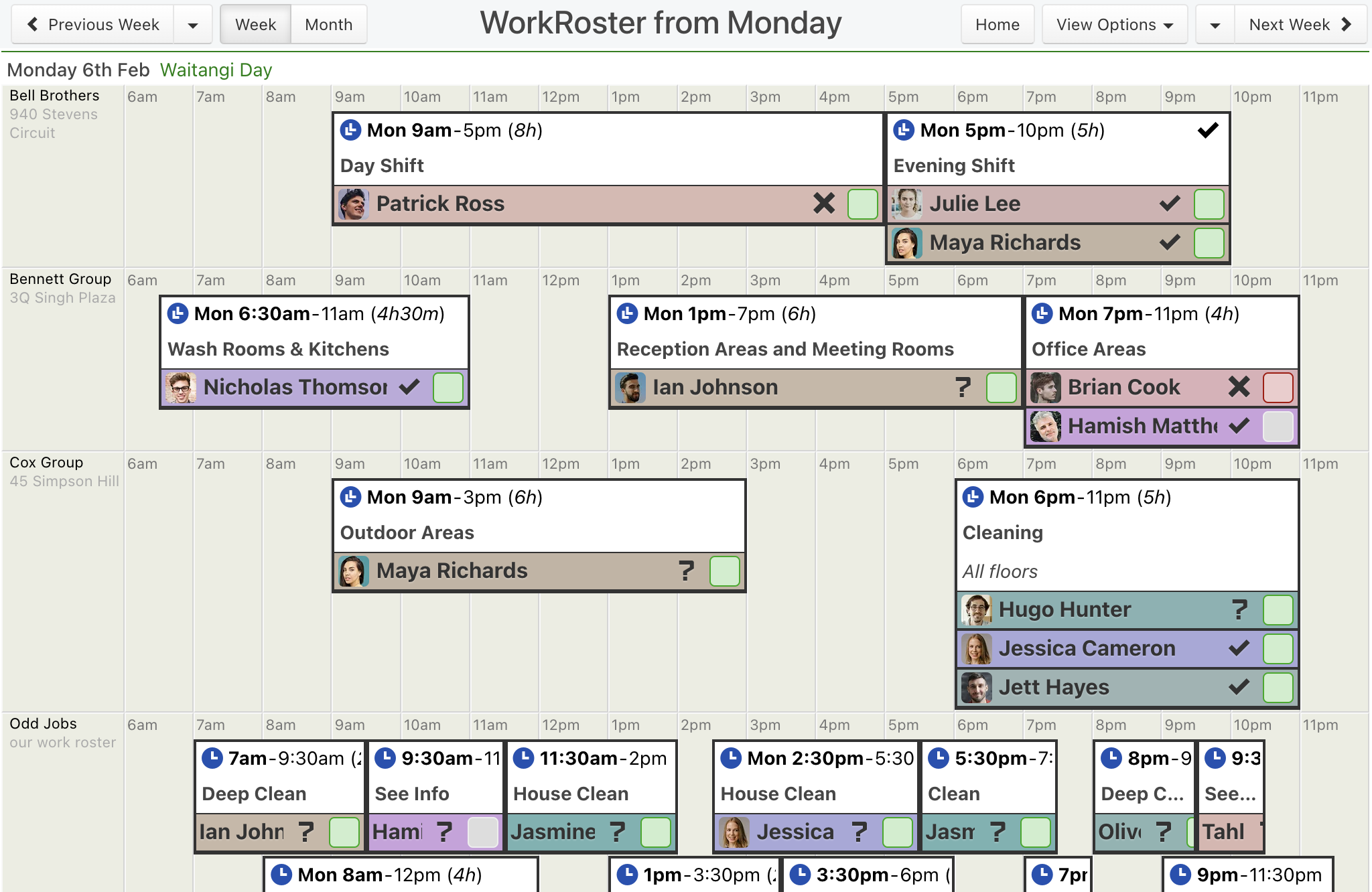This screenshot has height=892, width=1372.
Task: Click the clock icon on Evening Shift
Action: tap(904, 130)
